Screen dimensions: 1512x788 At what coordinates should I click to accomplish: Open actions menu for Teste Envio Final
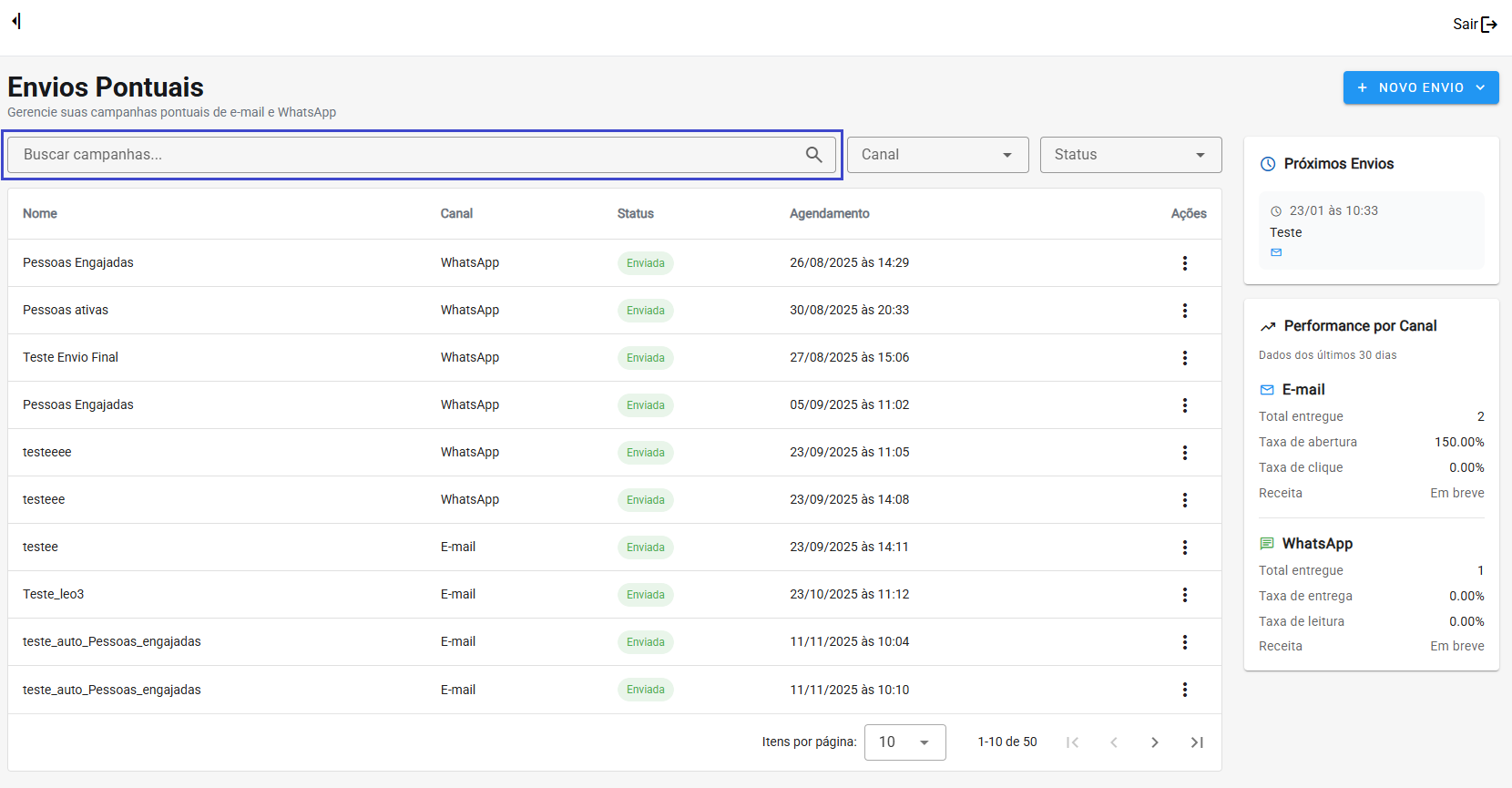tap(1184, 358)
